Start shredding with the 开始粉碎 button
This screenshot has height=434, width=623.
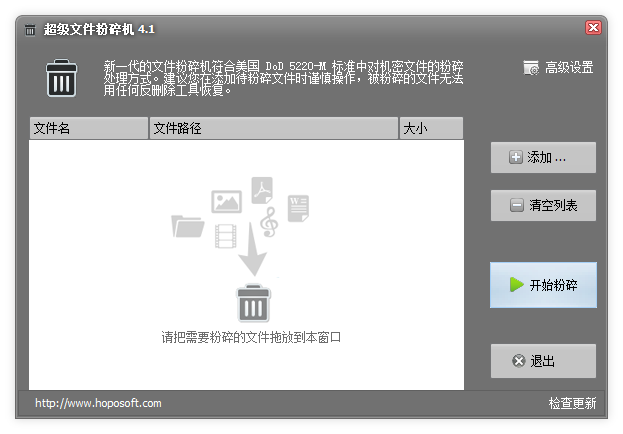coord(543,285)
